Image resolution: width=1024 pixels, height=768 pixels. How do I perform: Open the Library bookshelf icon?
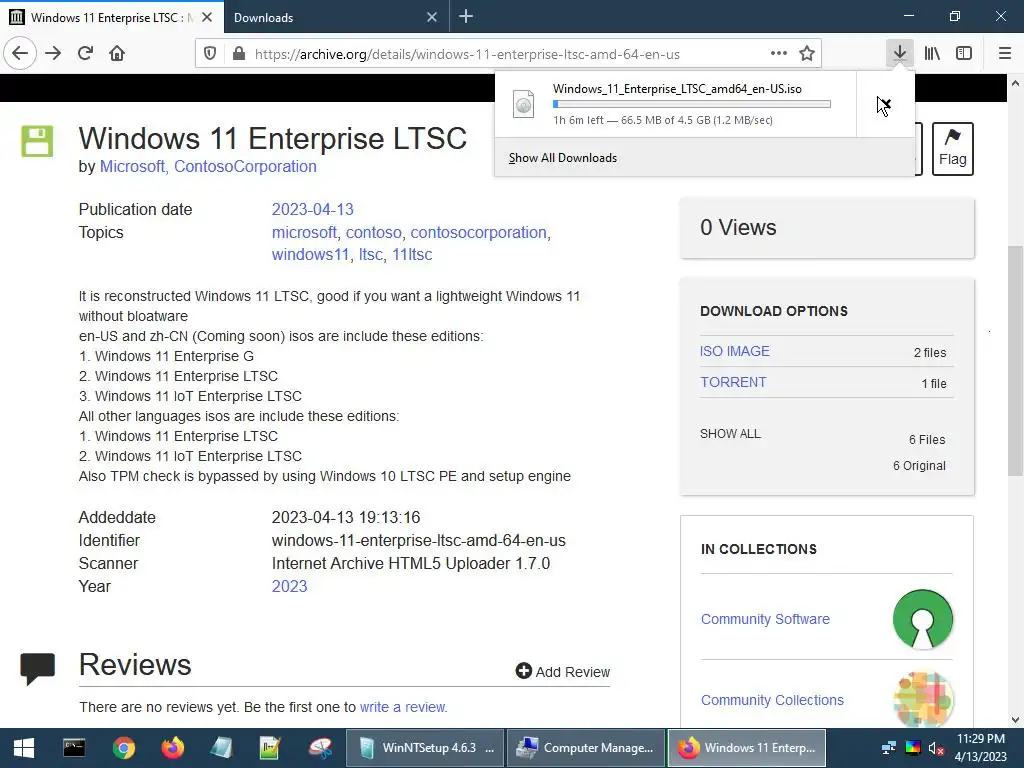click(x=932, y=54)
